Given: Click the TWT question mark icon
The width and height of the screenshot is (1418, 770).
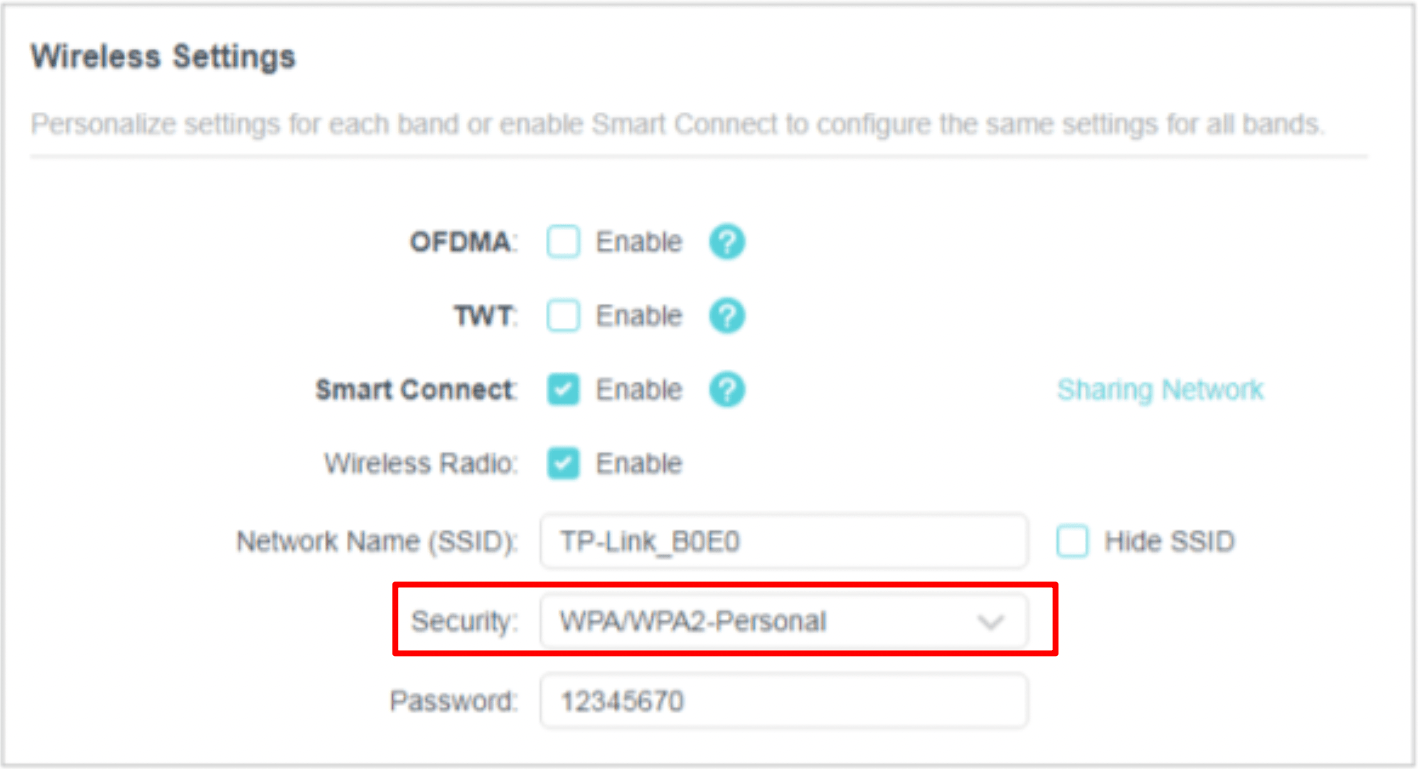Looking at the screenshot, I should (727, 315).
